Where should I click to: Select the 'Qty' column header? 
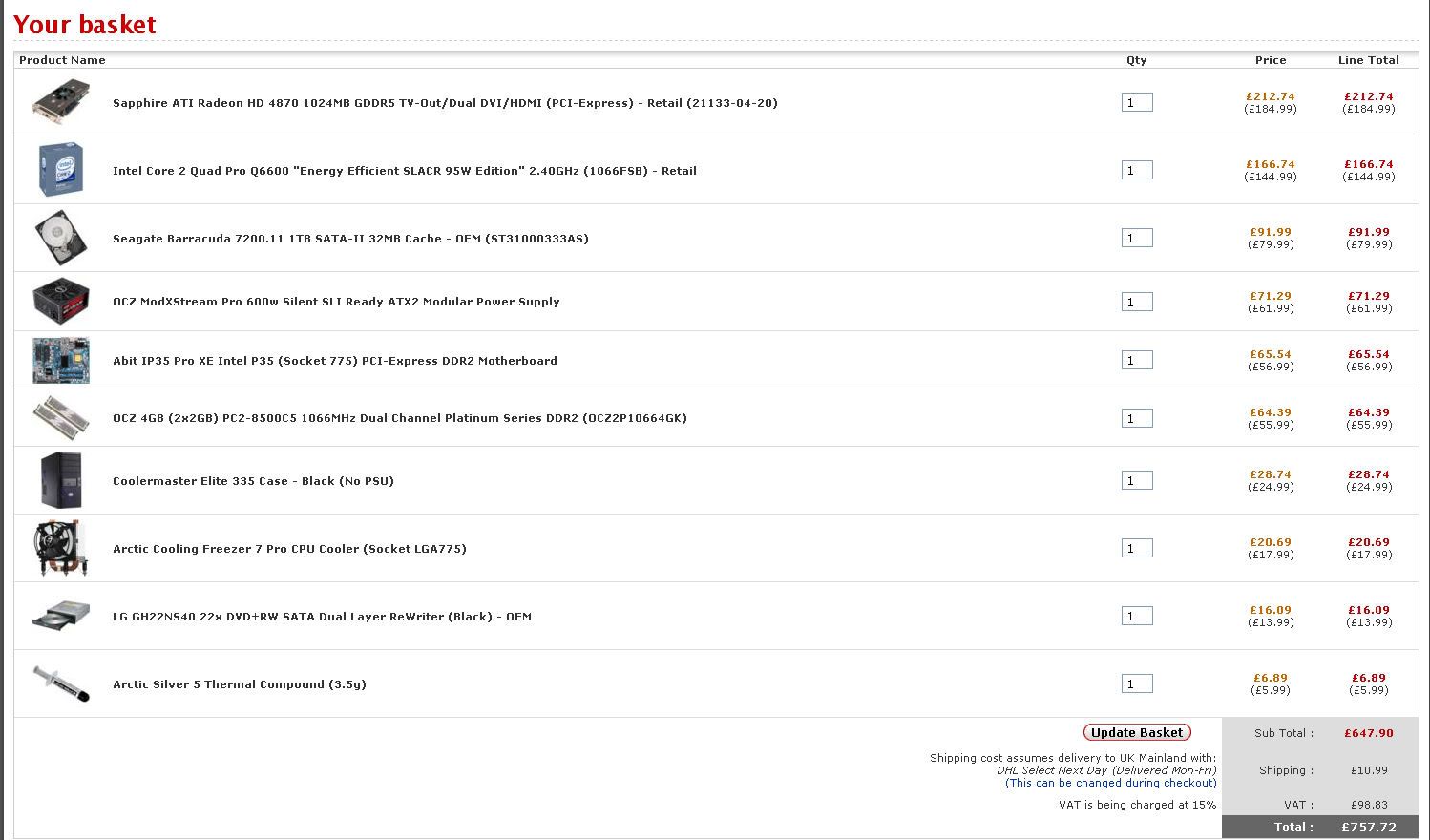coord(1137,60)
